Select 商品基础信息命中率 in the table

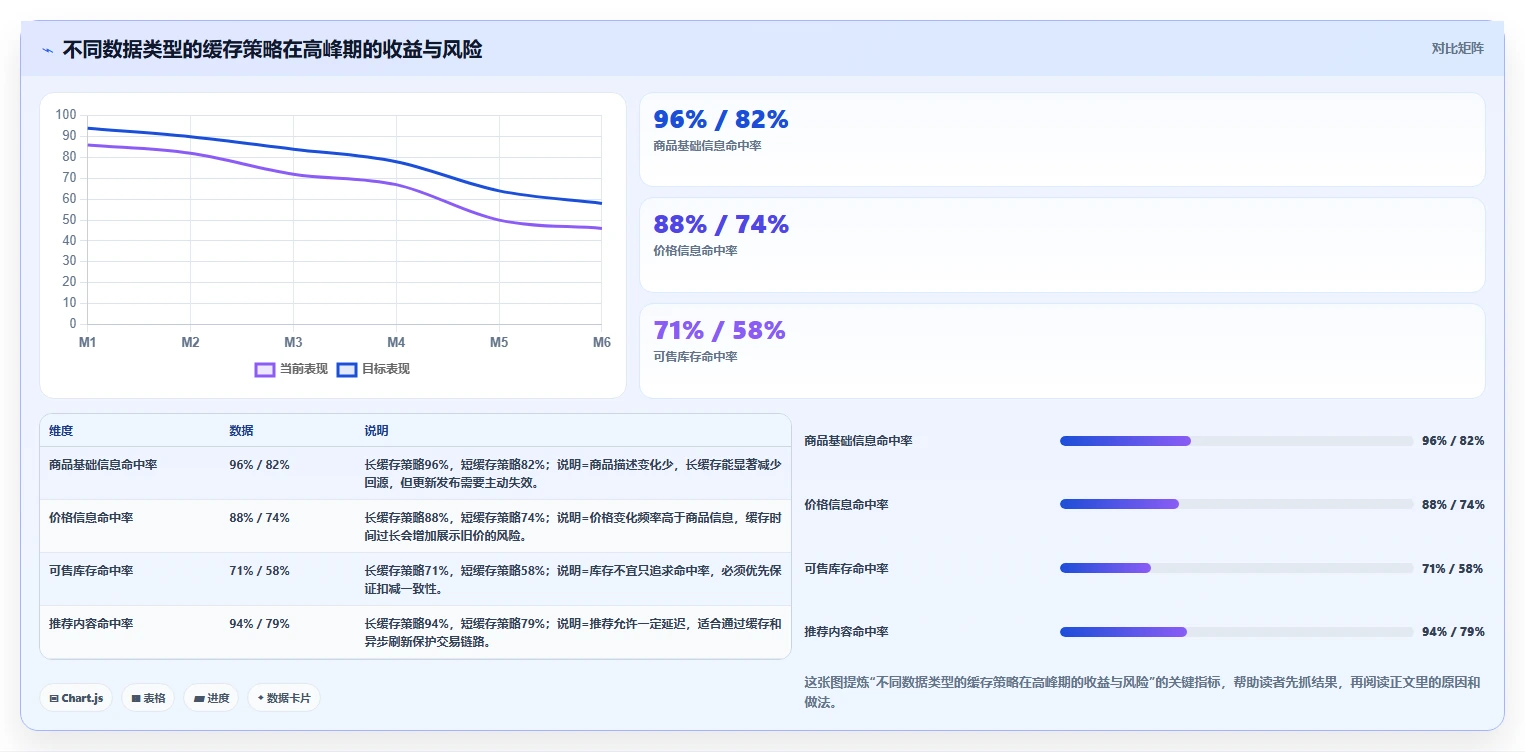point(103,465)
